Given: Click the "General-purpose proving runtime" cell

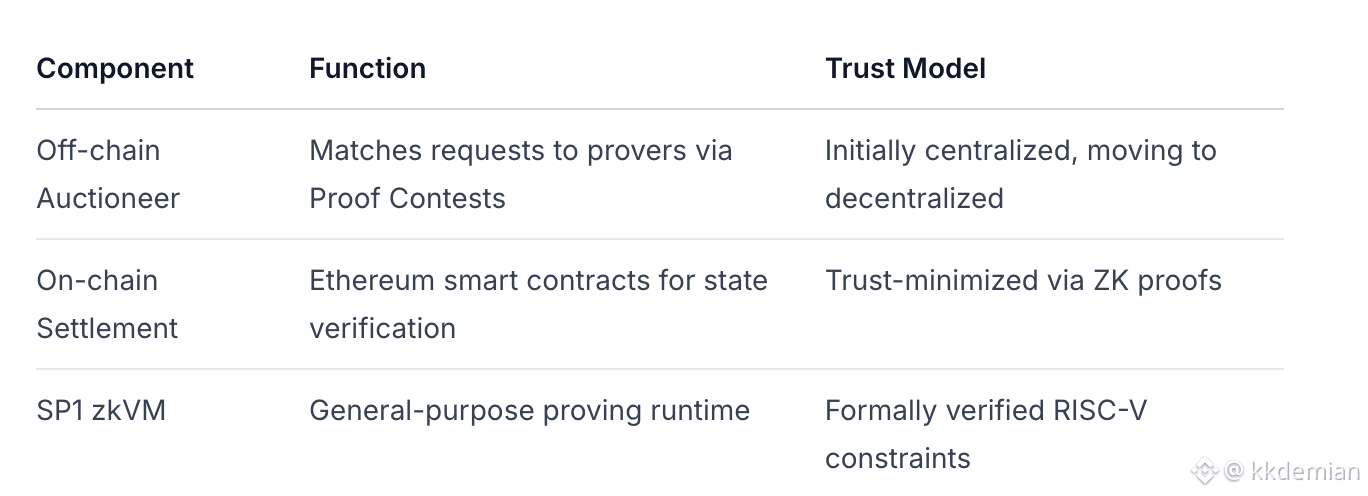Looking at the screenshot, I should click(529, 411).
